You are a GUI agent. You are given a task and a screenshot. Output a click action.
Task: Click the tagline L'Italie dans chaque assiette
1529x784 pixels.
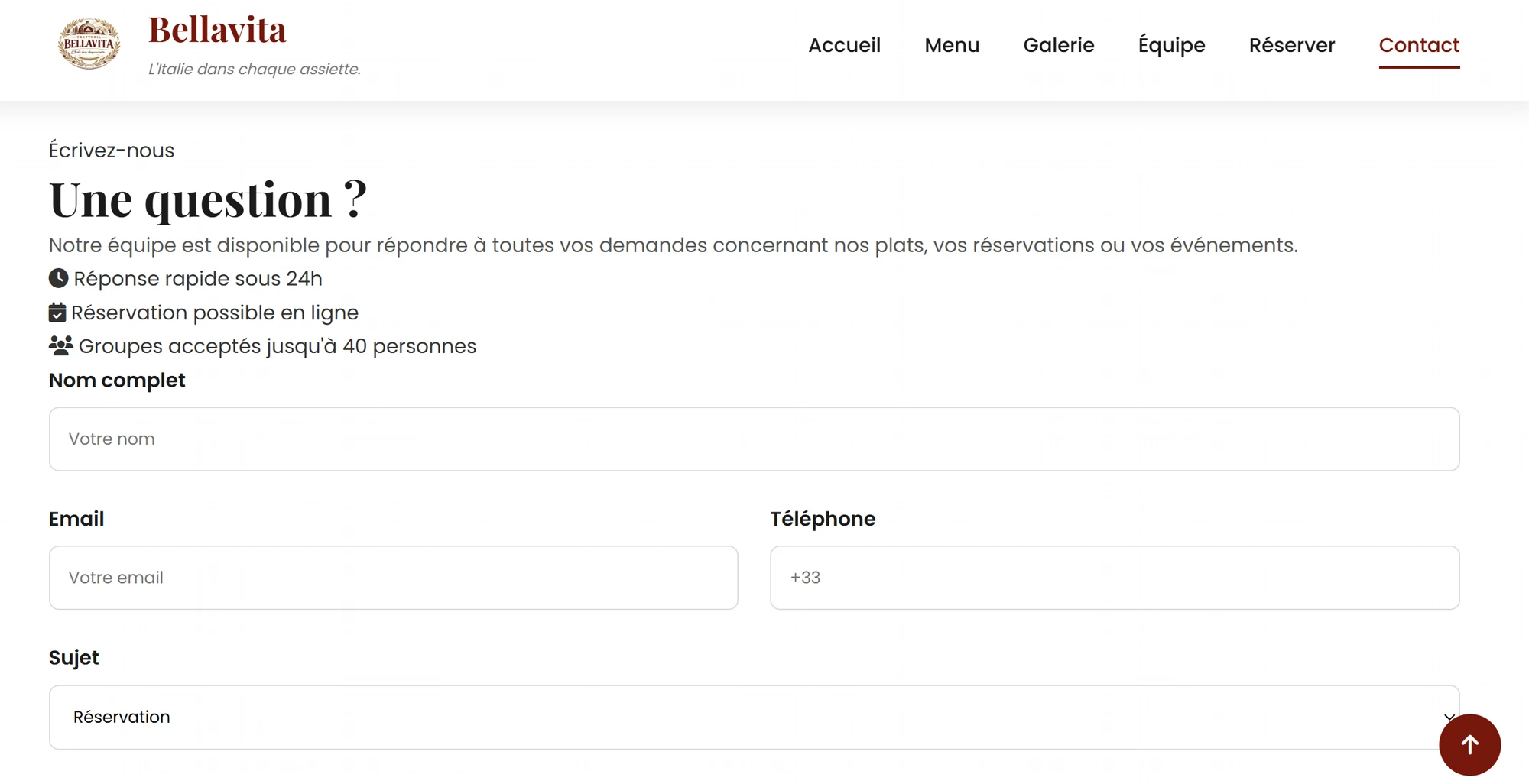coord(255,69)
